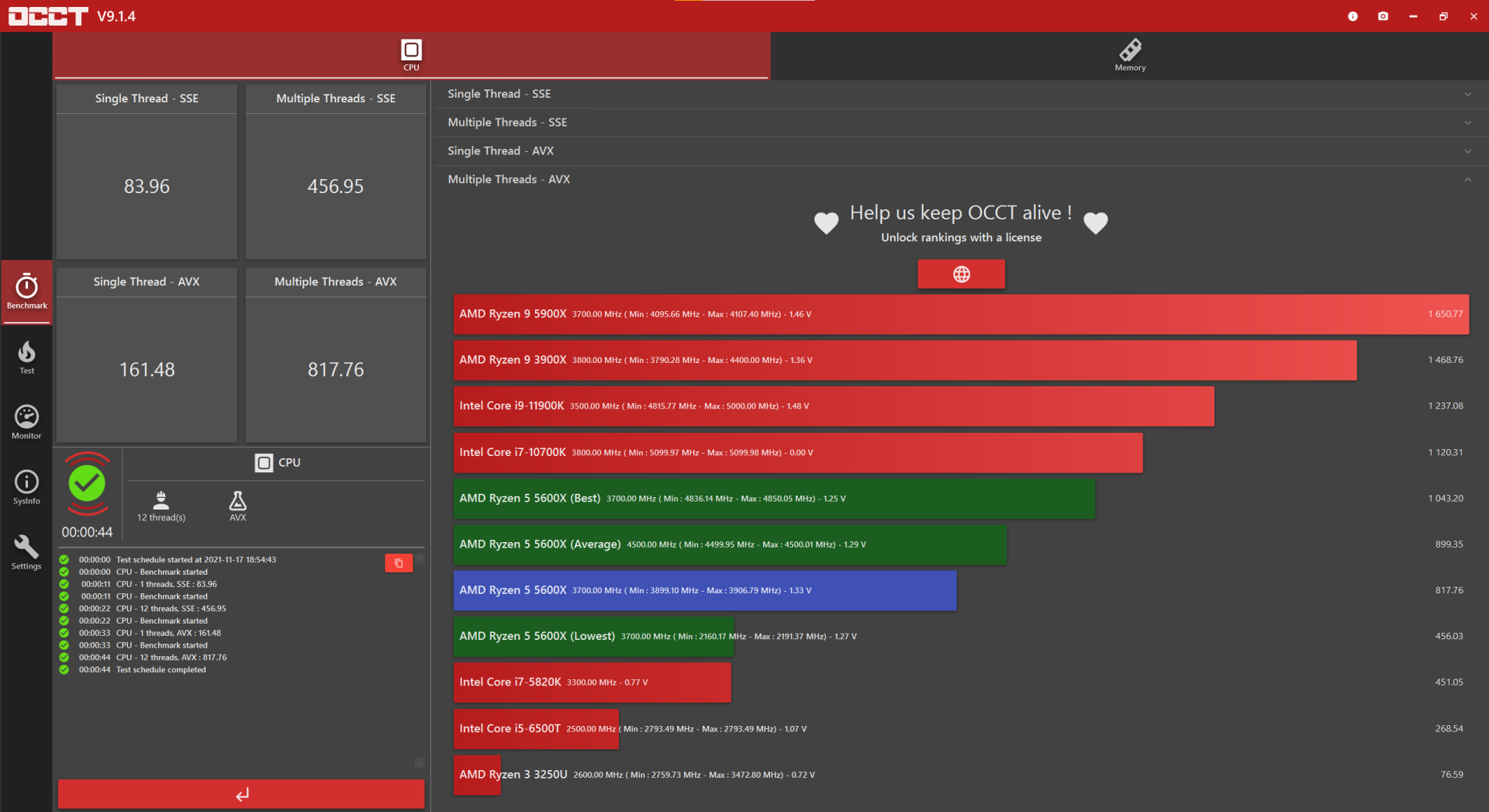
Task: Click the Intel Core i7-5820K ranking bar
Action: tap(592, 682)
